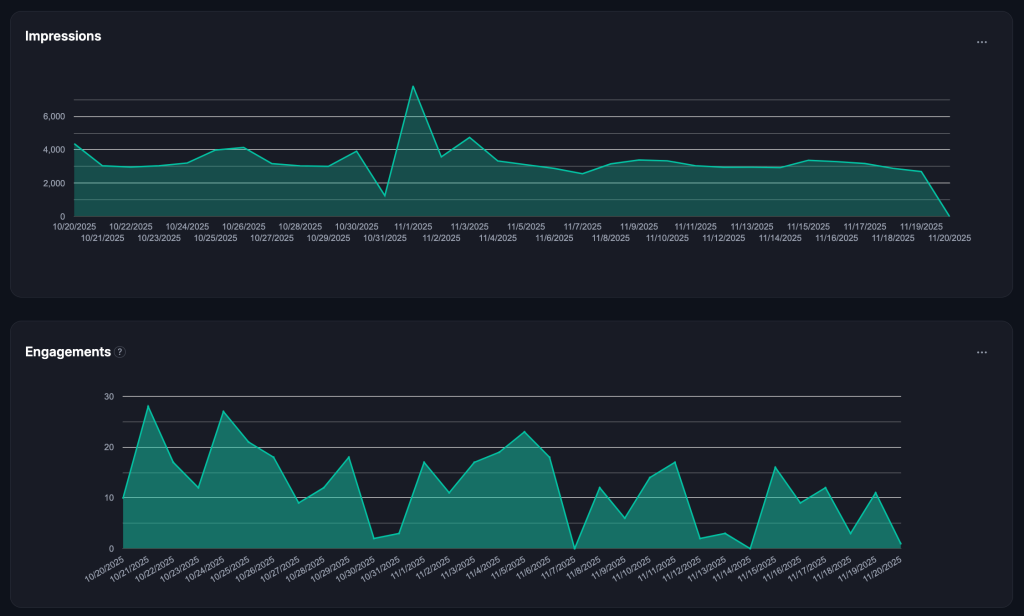
Task: Select the Engagements peak on 11/11/2025
Action: tap(676, 462)
